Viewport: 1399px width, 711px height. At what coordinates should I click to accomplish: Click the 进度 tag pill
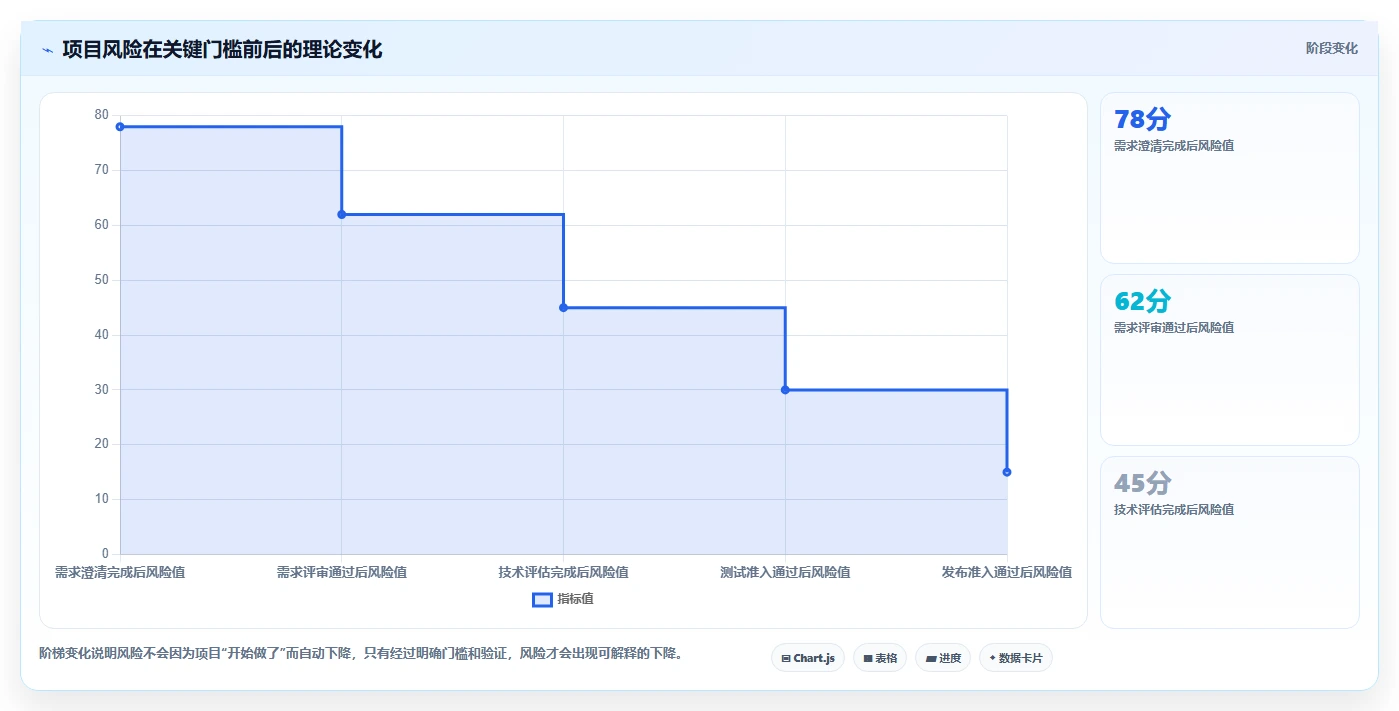click(943, 658)
